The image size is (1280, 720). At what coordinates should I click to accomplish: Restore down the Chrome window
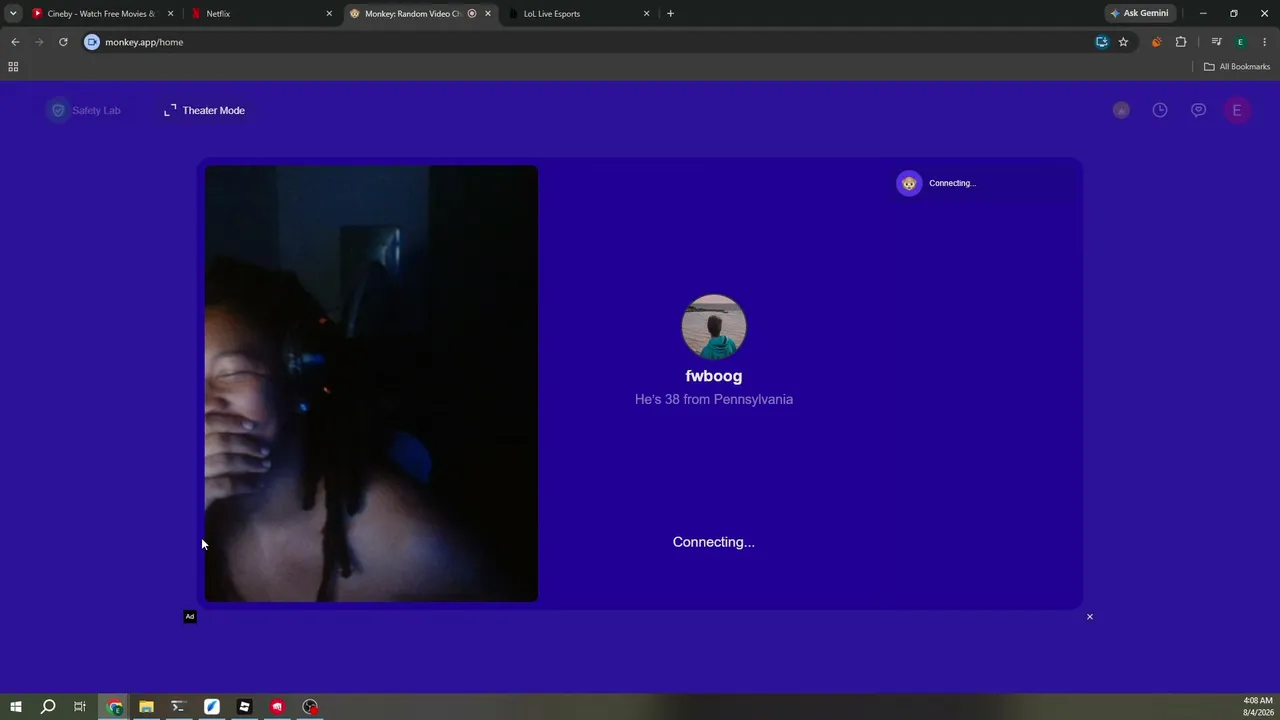coord(1234,14)
